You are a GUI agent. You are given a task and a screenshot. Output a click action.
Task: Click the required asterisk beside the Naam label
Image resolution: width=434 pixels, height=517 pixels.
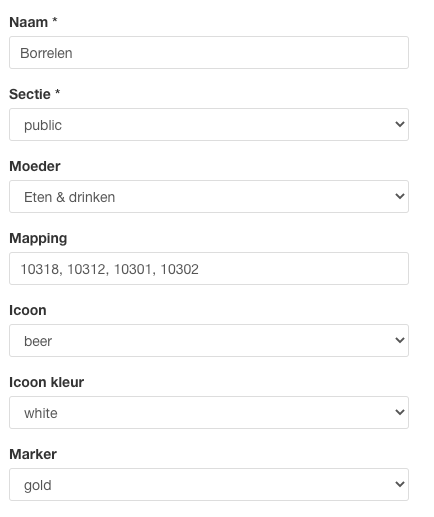point(55,20)
